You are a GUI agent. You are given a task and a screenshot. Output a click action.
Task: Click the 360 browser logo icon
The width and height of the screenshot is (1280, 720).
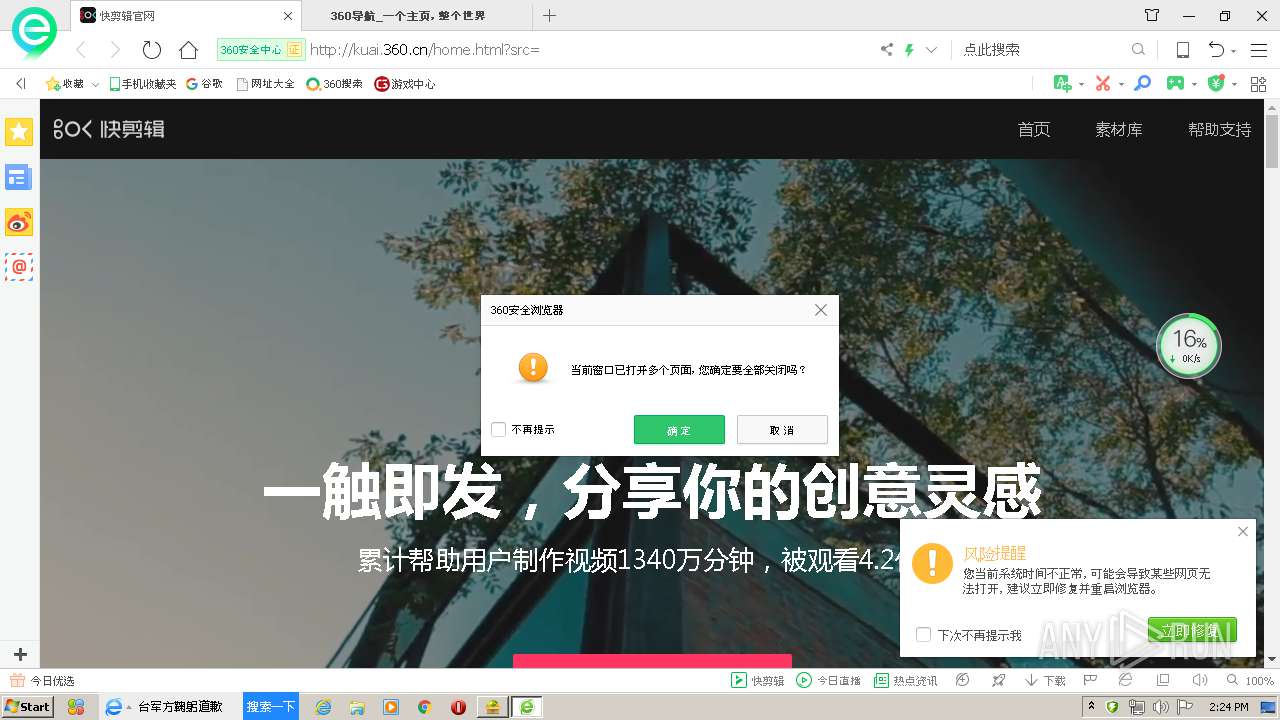34,33
